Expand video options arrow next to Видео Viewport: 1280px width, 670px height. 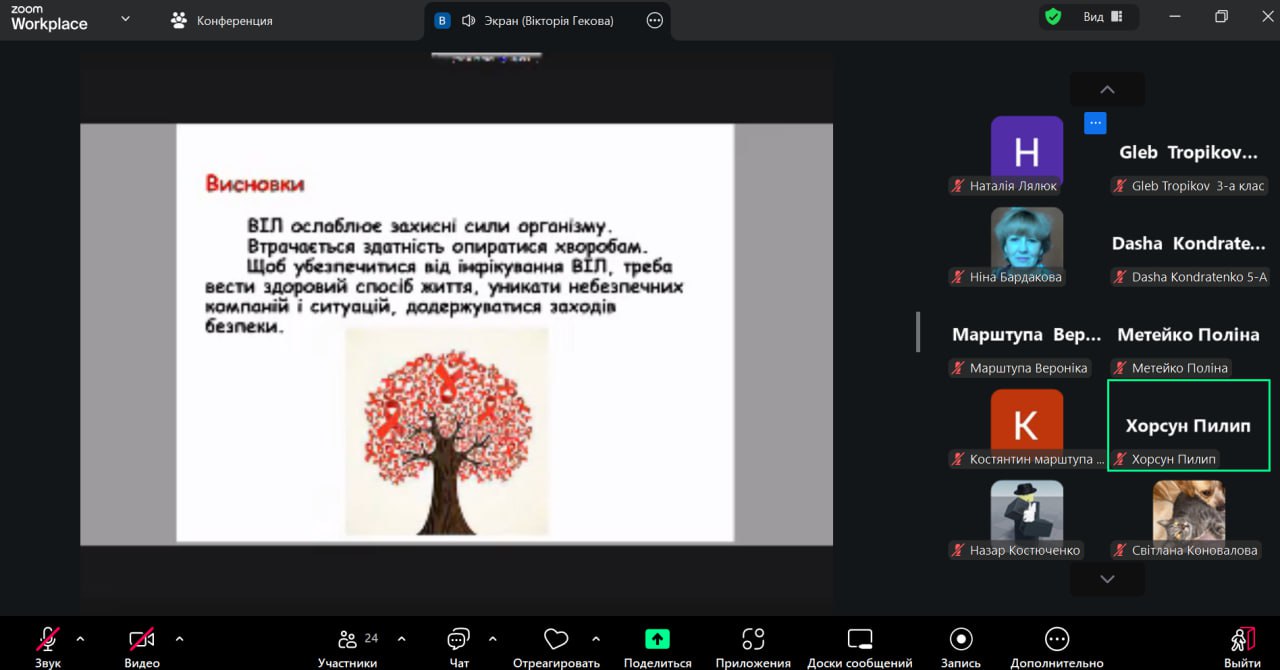[180, 639]
